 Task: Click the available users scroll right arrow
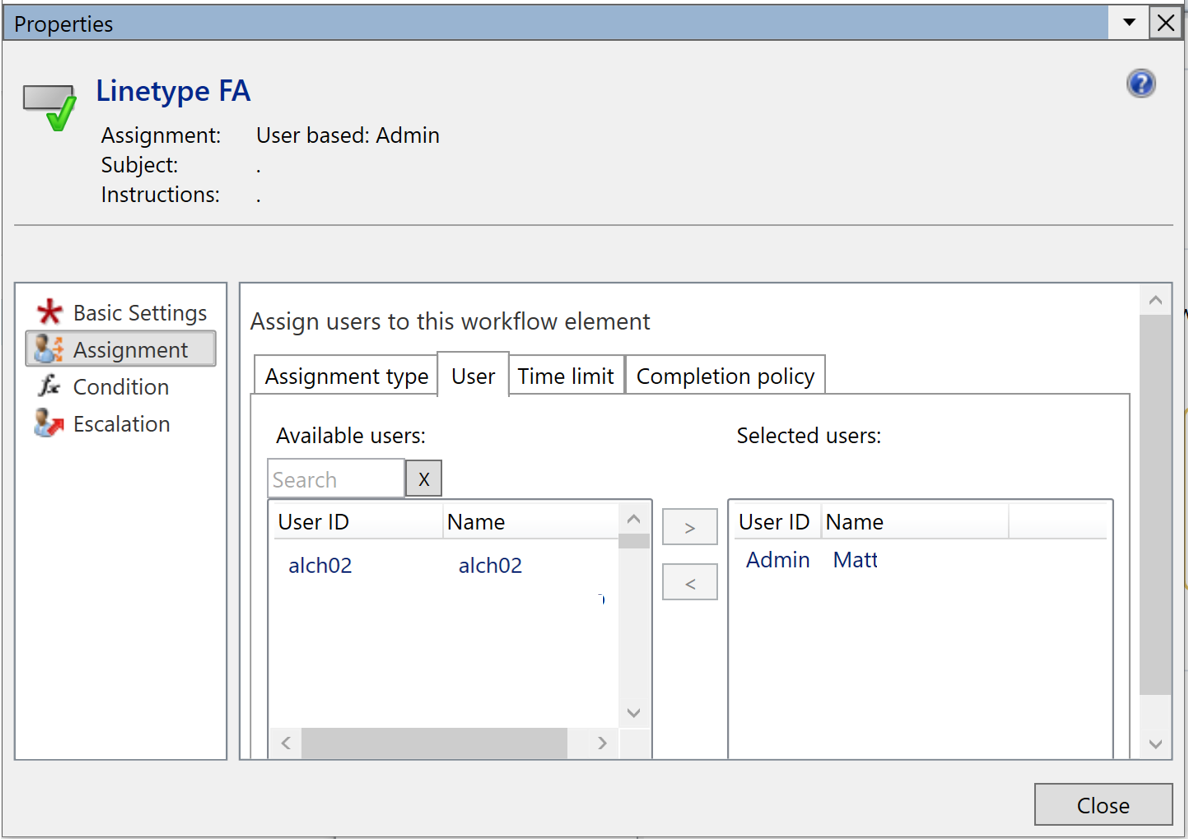pos(602,743)
